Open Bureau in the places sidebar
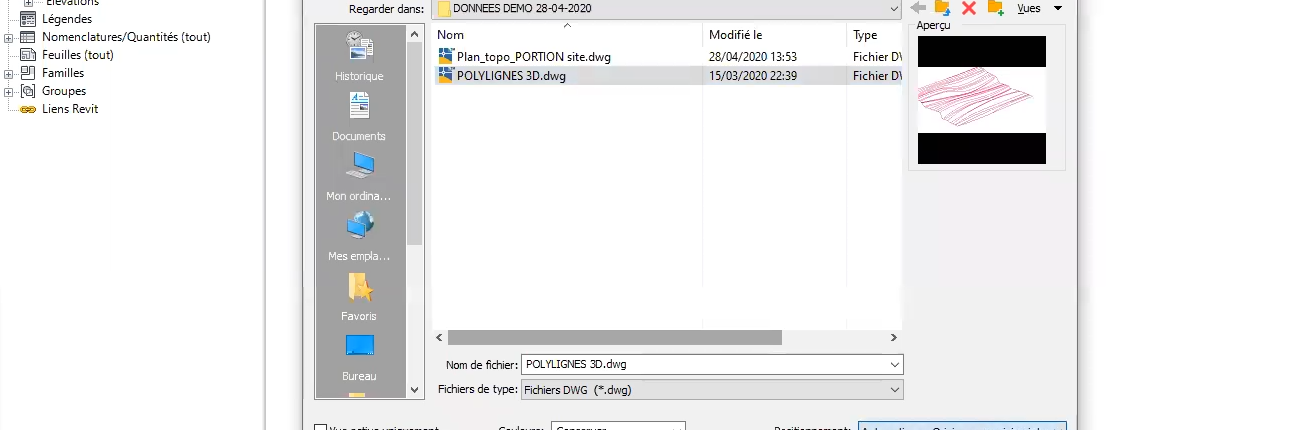Image resolution: width=1300 pixels, height=430 pixels. coord(359,356)
